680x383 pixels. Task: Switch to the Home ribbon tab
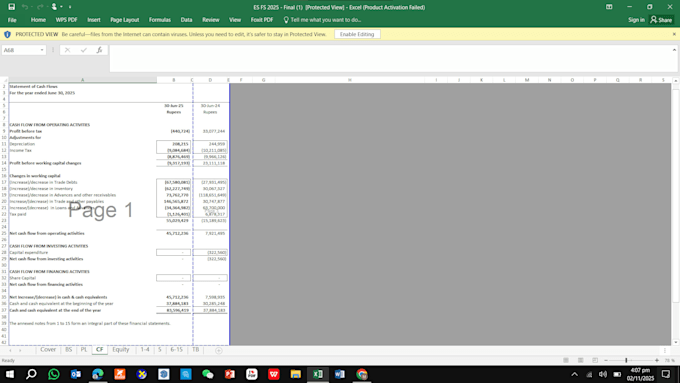(38, 20)
